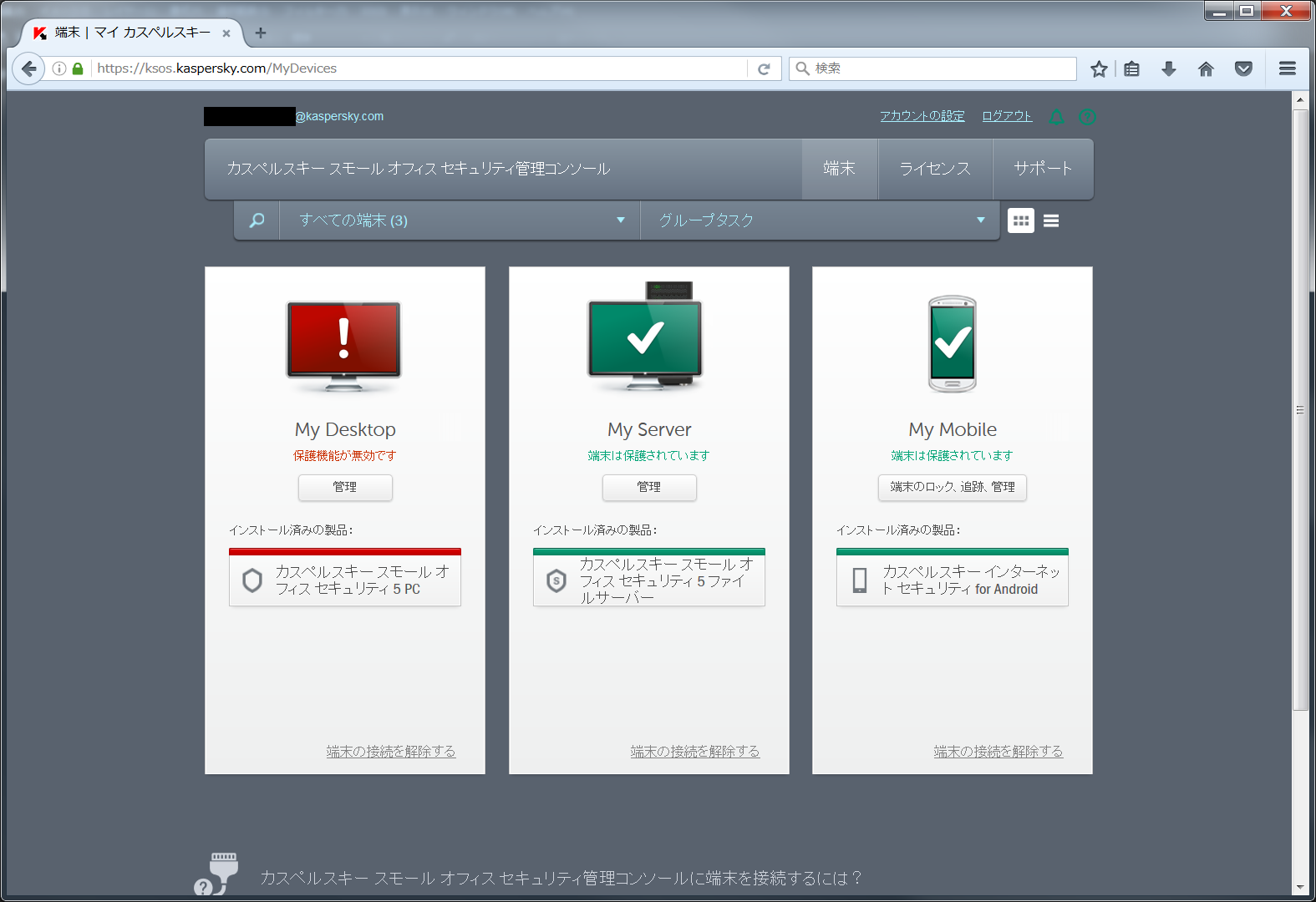
Task: Click the カスペルスキー スモール オフィス セキュリティ 5 PC product
Action: click(345, 577)
